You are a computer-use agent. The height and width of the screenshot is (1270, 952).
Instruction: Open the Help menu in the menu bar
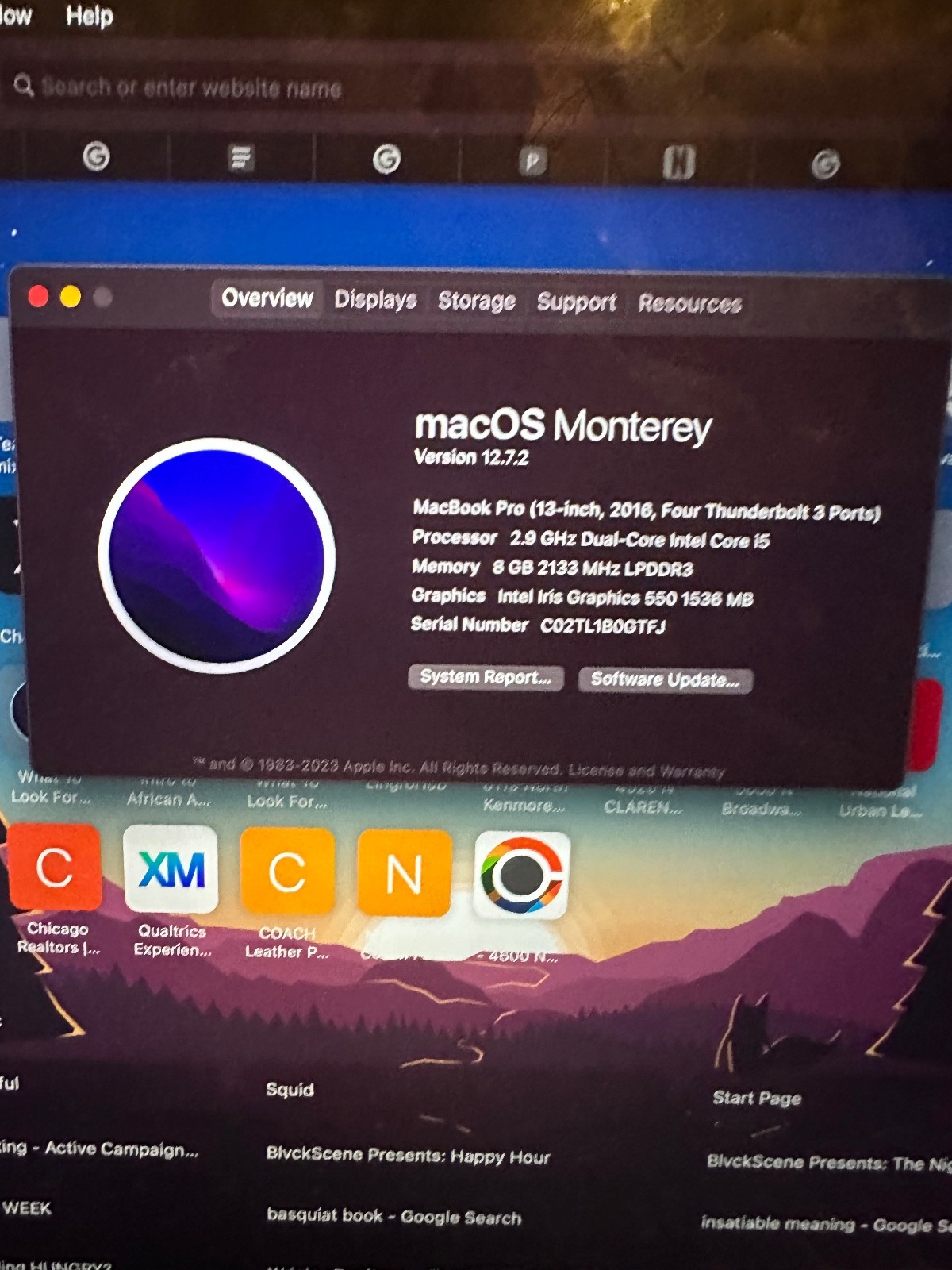click(89, 16)
